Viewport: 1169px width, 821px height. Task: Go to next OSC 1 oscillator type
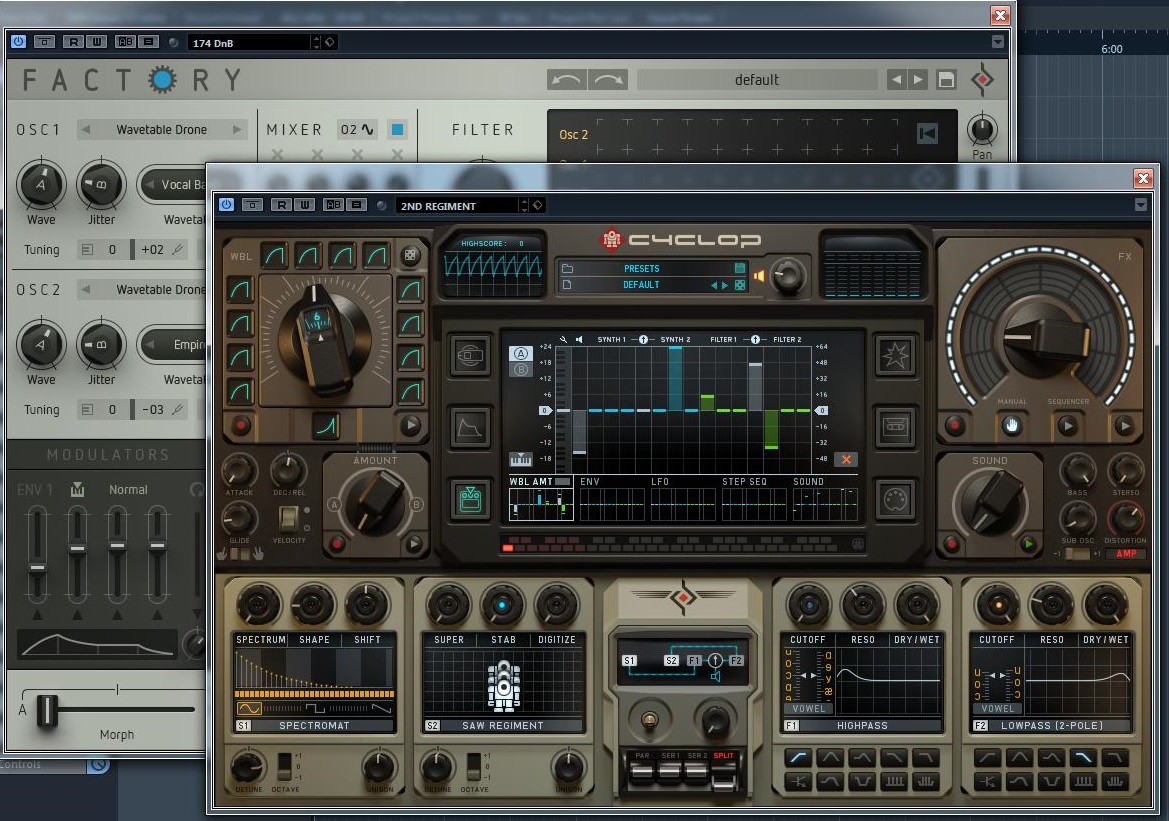pos(237,130)
